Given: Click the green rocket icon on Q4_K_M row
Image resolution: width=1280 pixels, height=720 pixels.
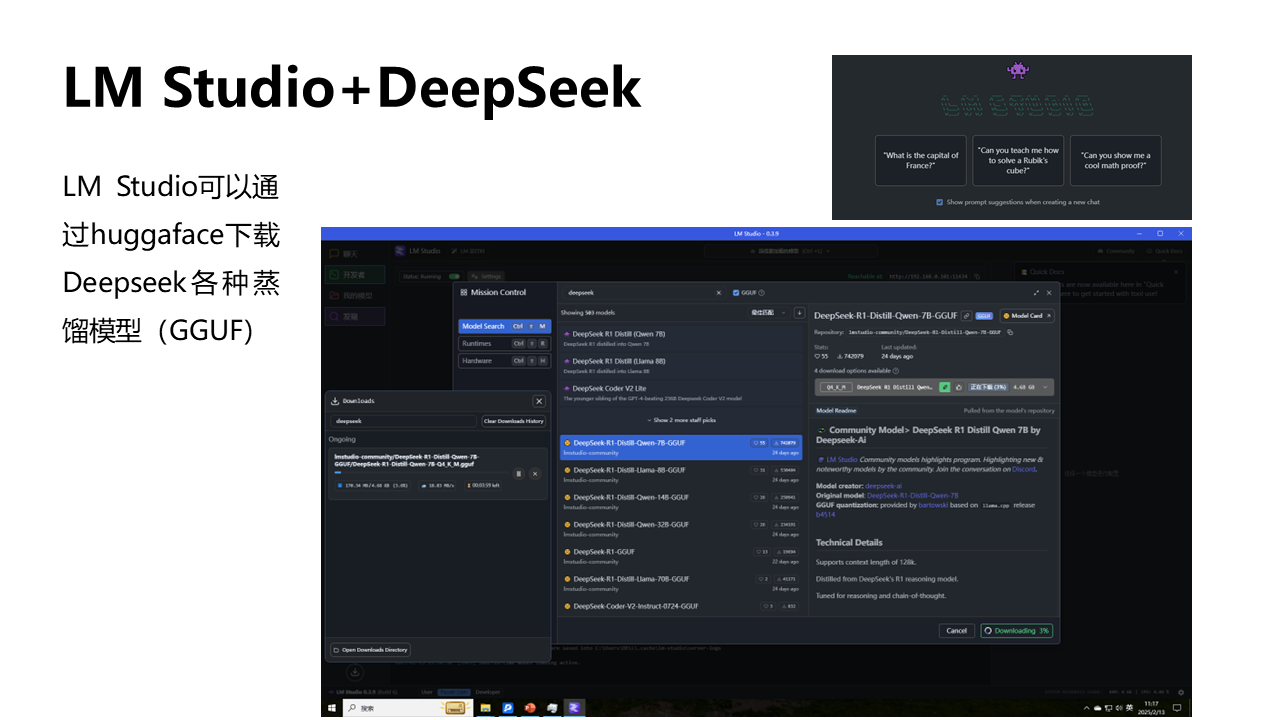Looking at the screenshot, I should coord(945,387).
